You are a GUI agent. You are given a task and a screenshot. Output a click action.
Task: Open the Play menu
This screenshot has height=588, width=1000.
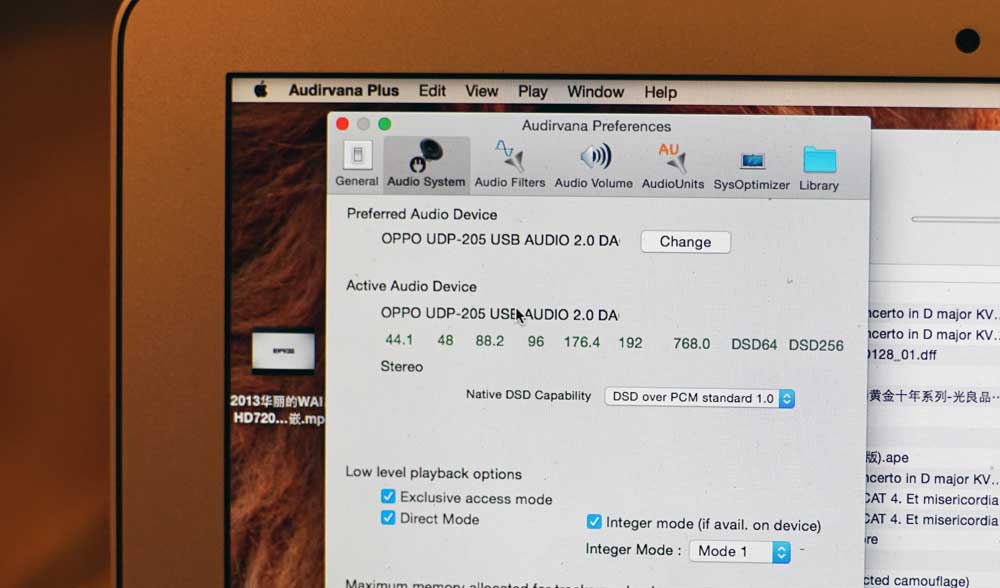point(533,92)
